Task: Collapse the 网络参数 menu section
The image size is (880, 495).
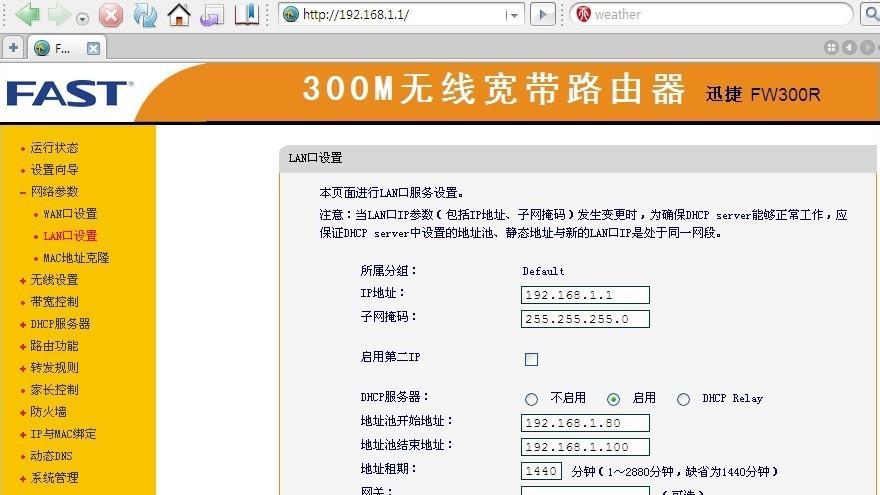Action: [54, 191]
